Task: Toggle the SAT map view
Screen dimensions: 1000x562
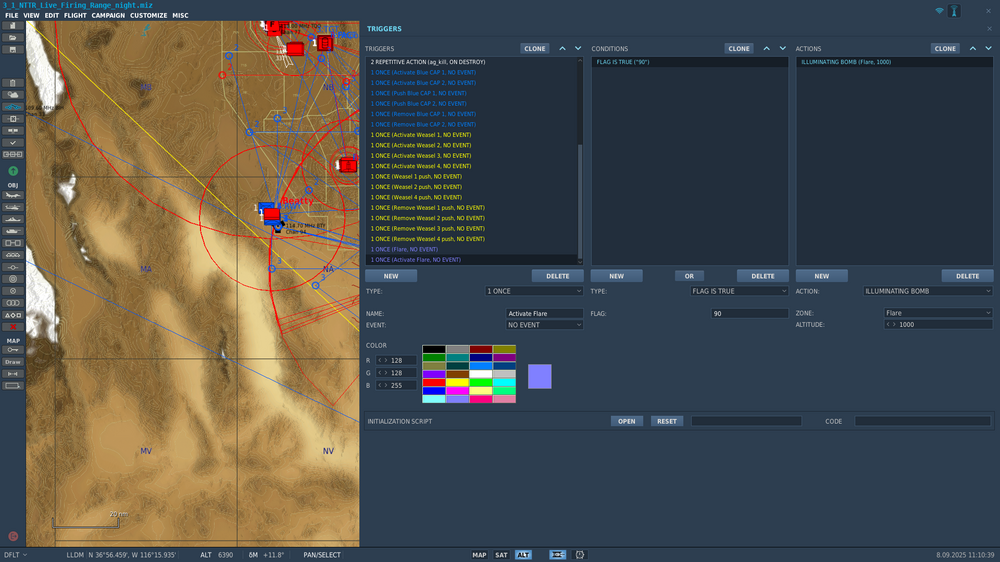Action: tap(501, 555)
